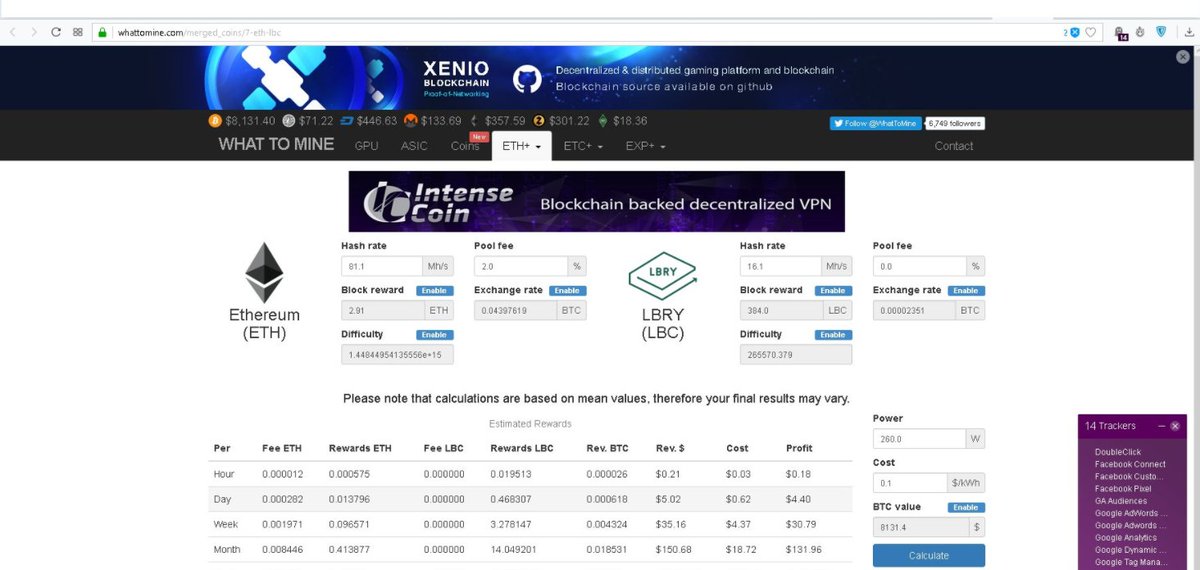
Task: Click the LBC block reward 384.0 field
Action: coord(780,310)
